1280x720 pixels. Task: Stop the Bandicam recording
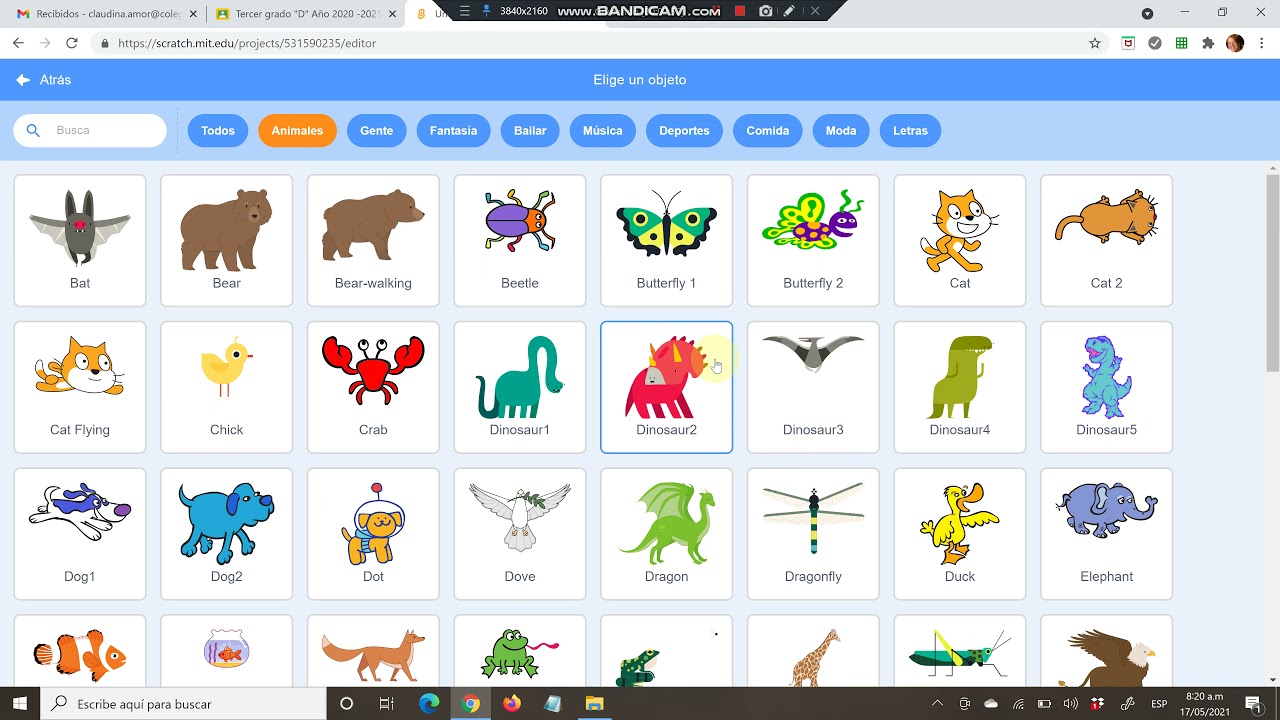point(740,10)
